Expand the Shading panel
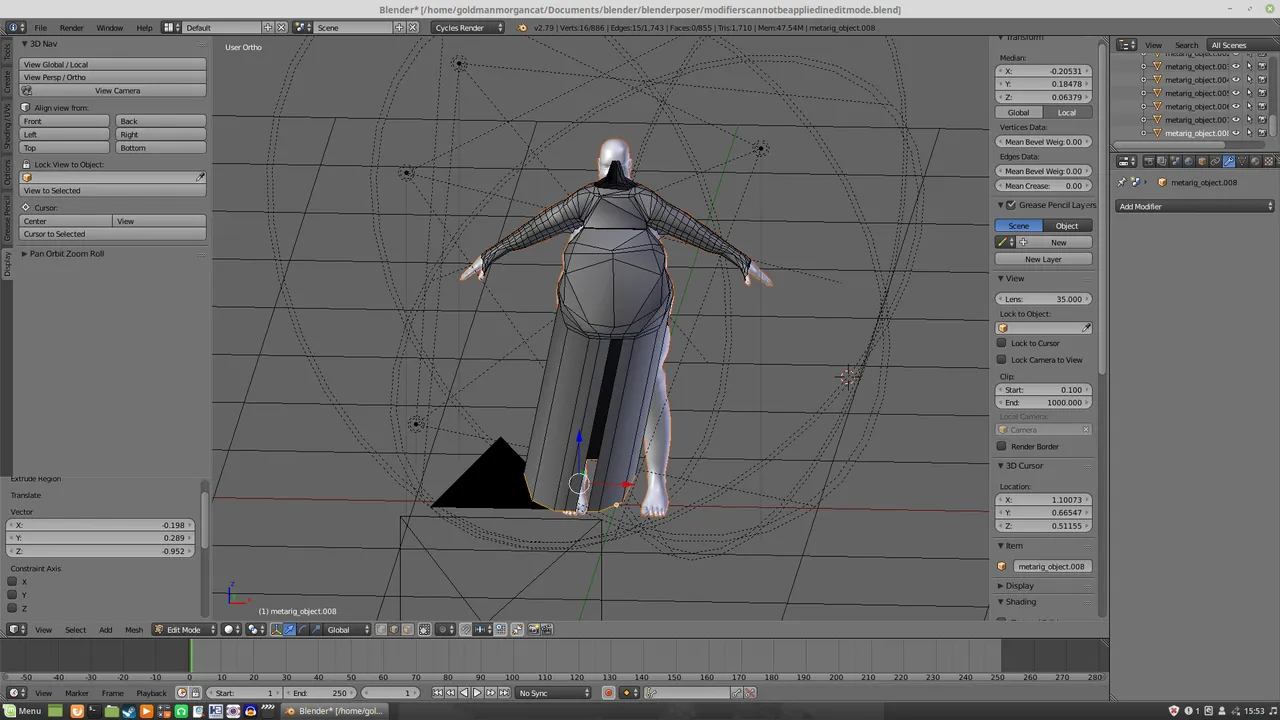The image size is (1280, 720). (x=1001, y=602)
